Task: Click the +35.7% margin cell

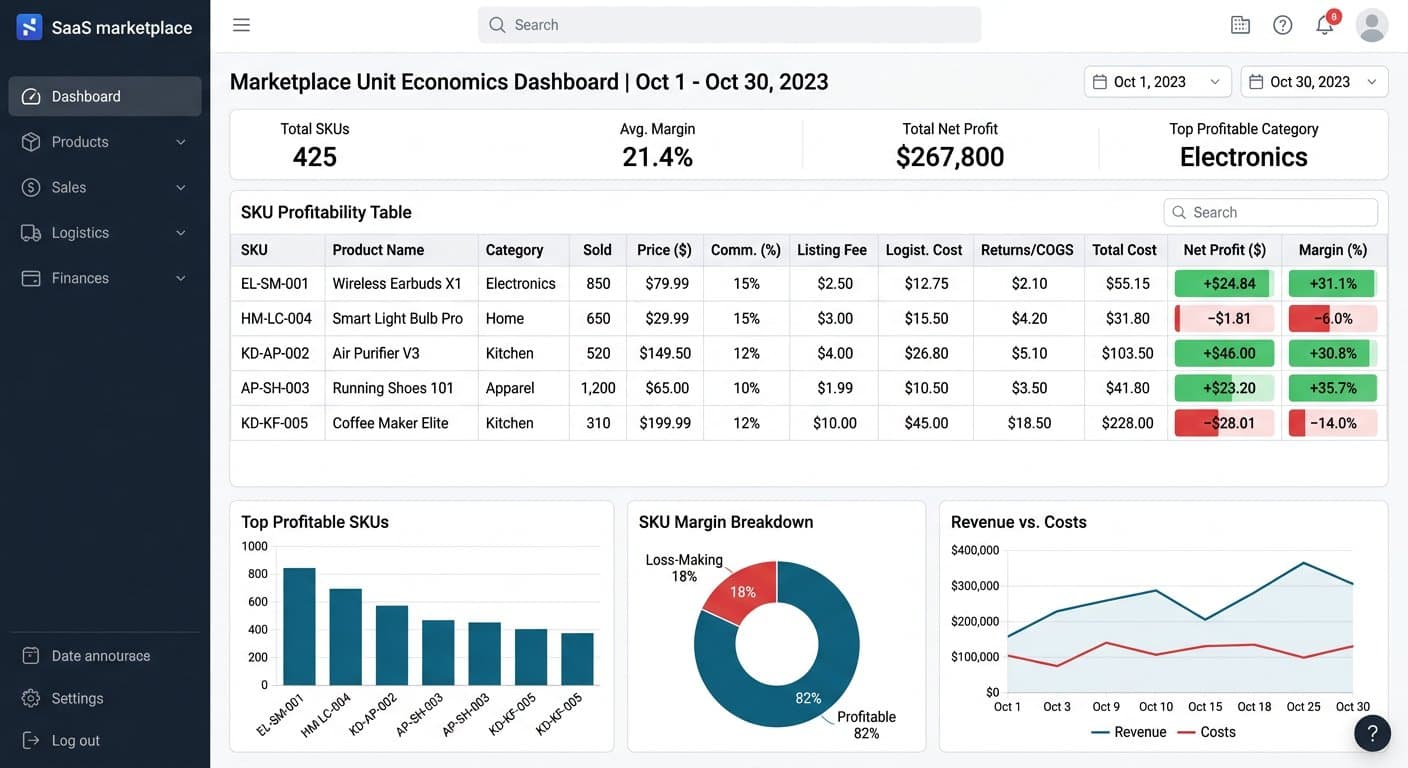Action: (x=1332, y=388)
